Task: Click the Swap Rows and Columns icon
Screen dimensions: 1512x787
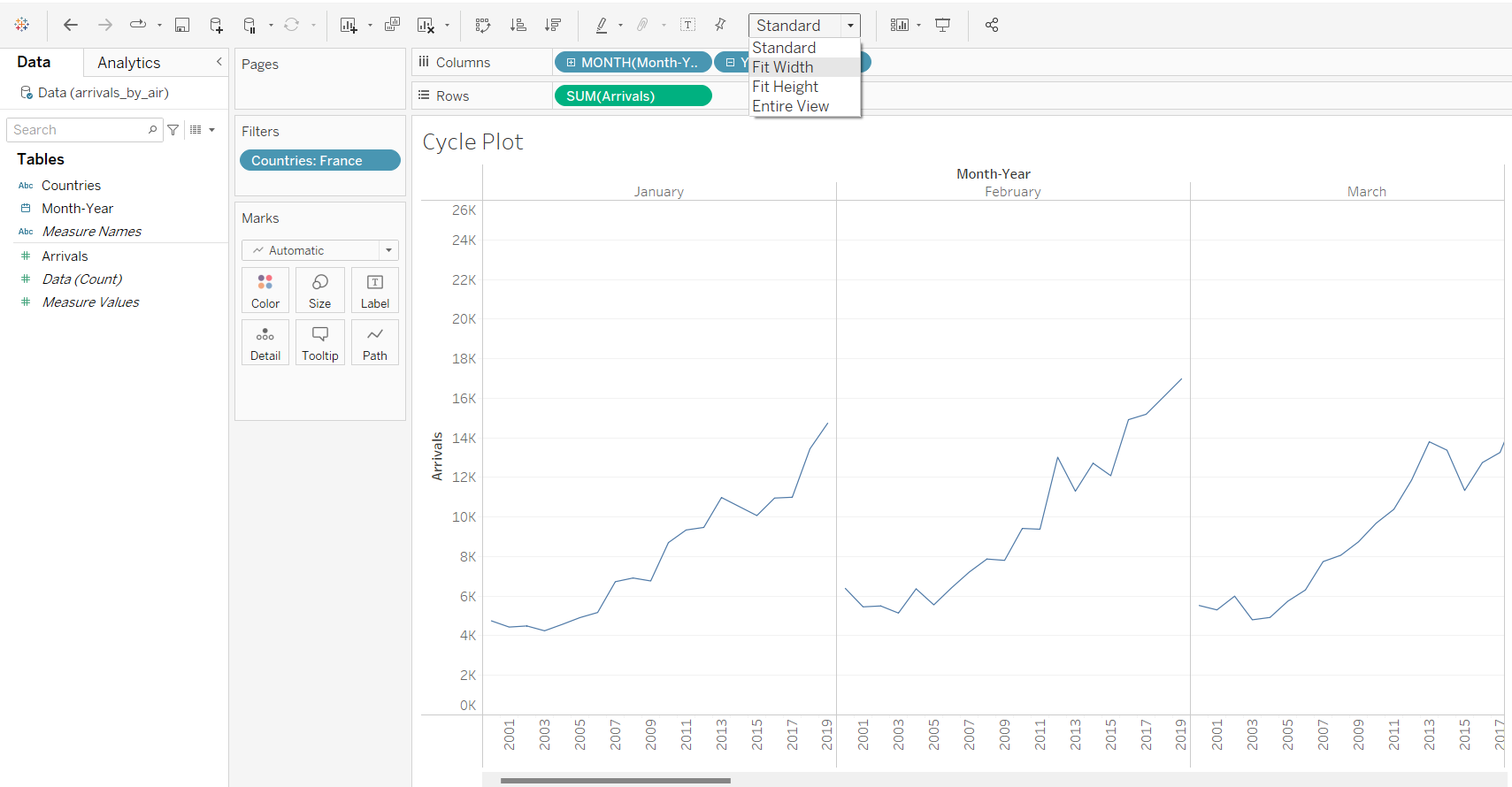Action: coord(482,25)
